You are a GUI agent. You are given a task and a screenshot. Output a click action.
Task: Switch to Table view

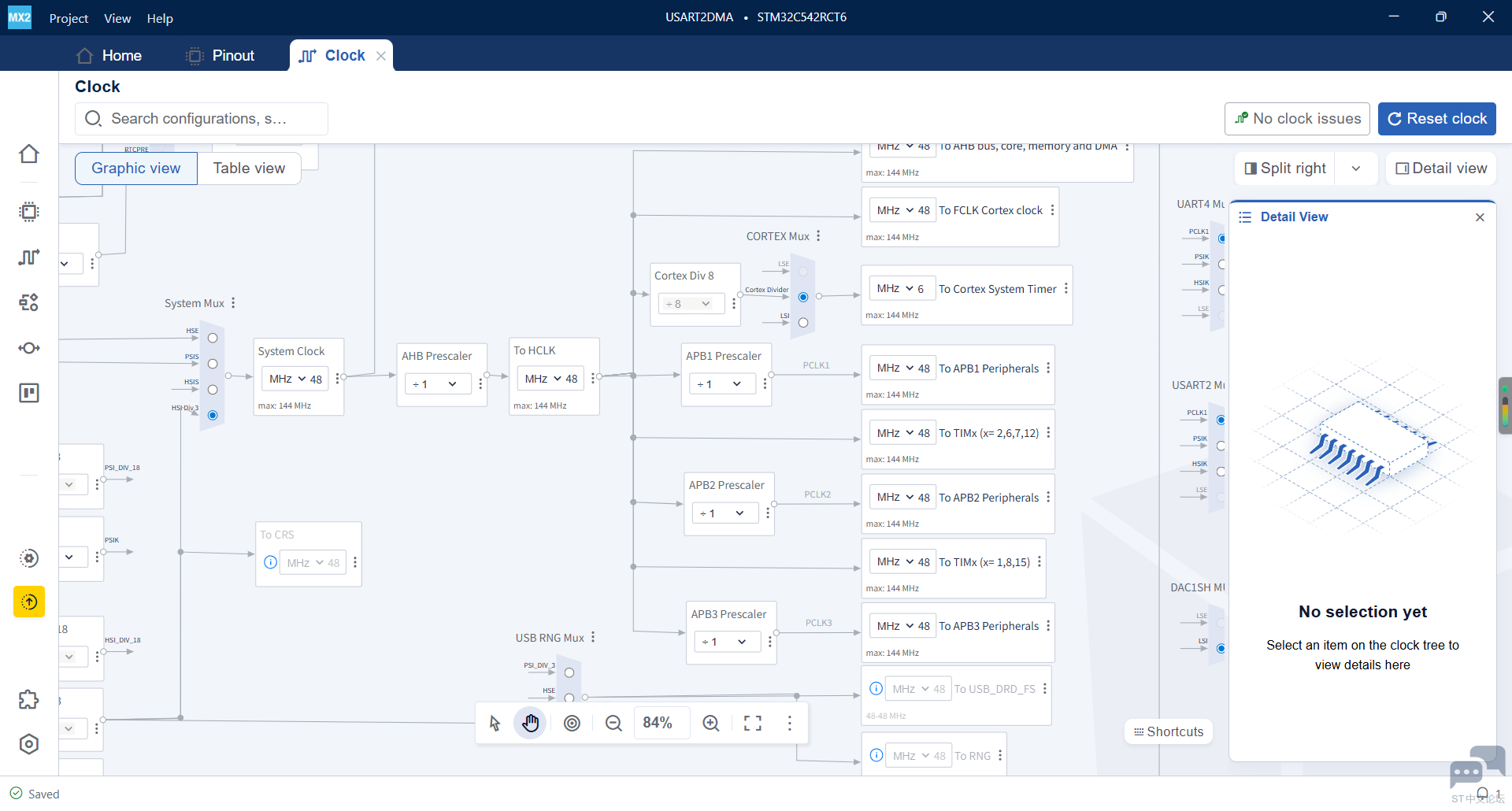pyautogui.click(x=249, y=168)
